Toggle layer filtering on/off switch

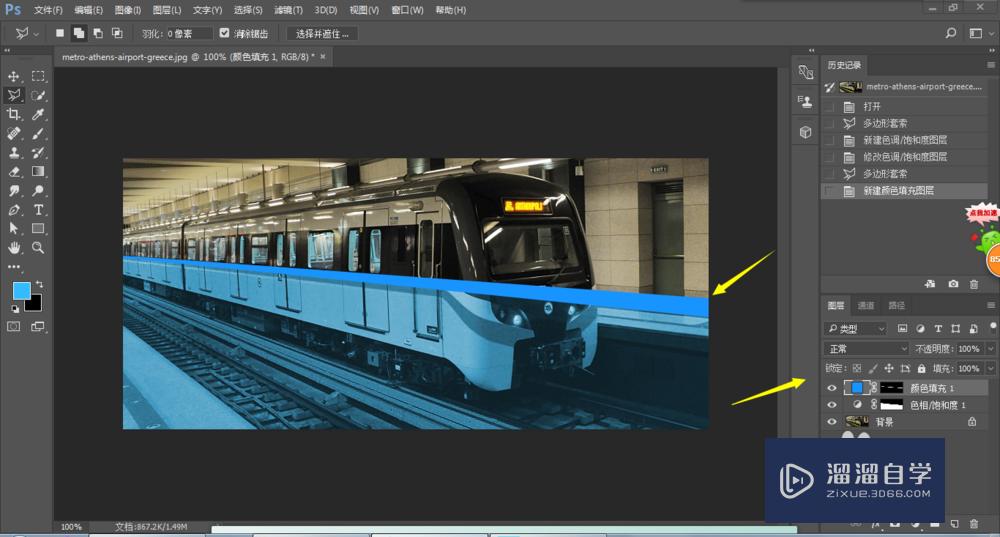[x=993, y=327]
